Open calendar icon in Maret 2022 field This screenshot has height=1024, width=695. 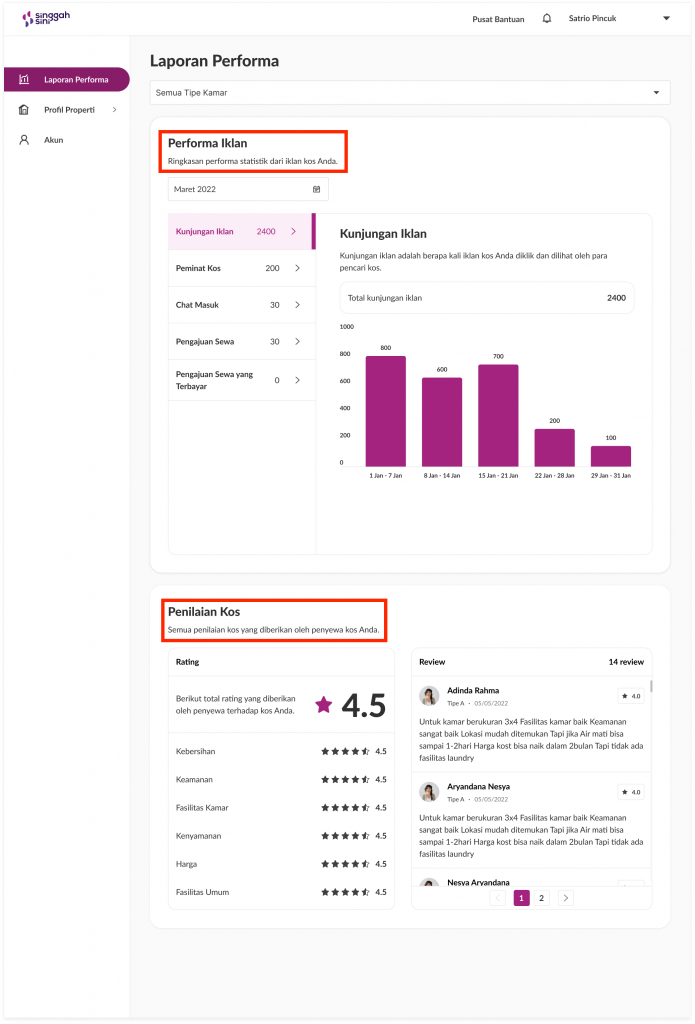coord(316,189)
